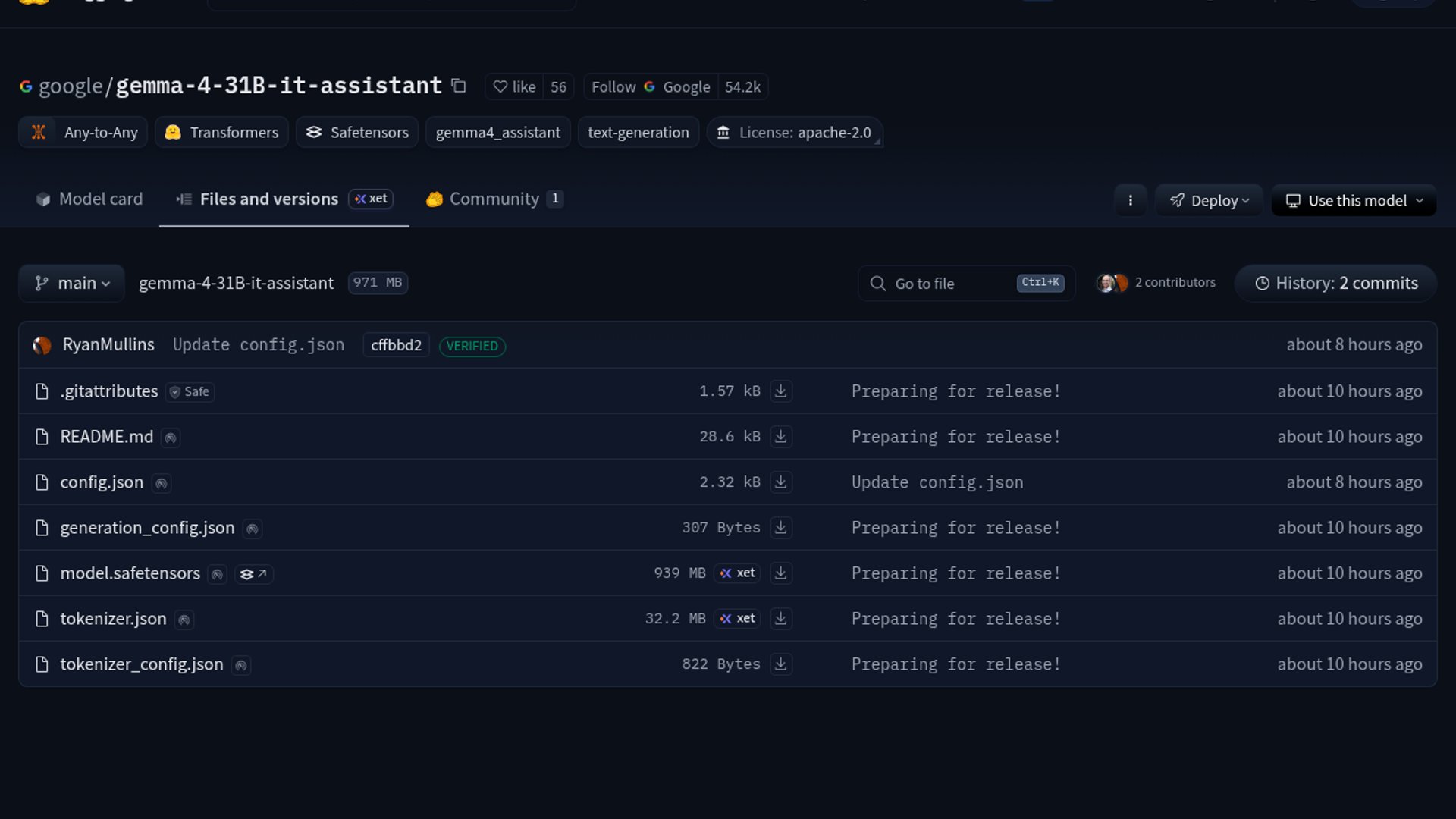Open the "Update config.json" commit on config.json row

(937, 482)
